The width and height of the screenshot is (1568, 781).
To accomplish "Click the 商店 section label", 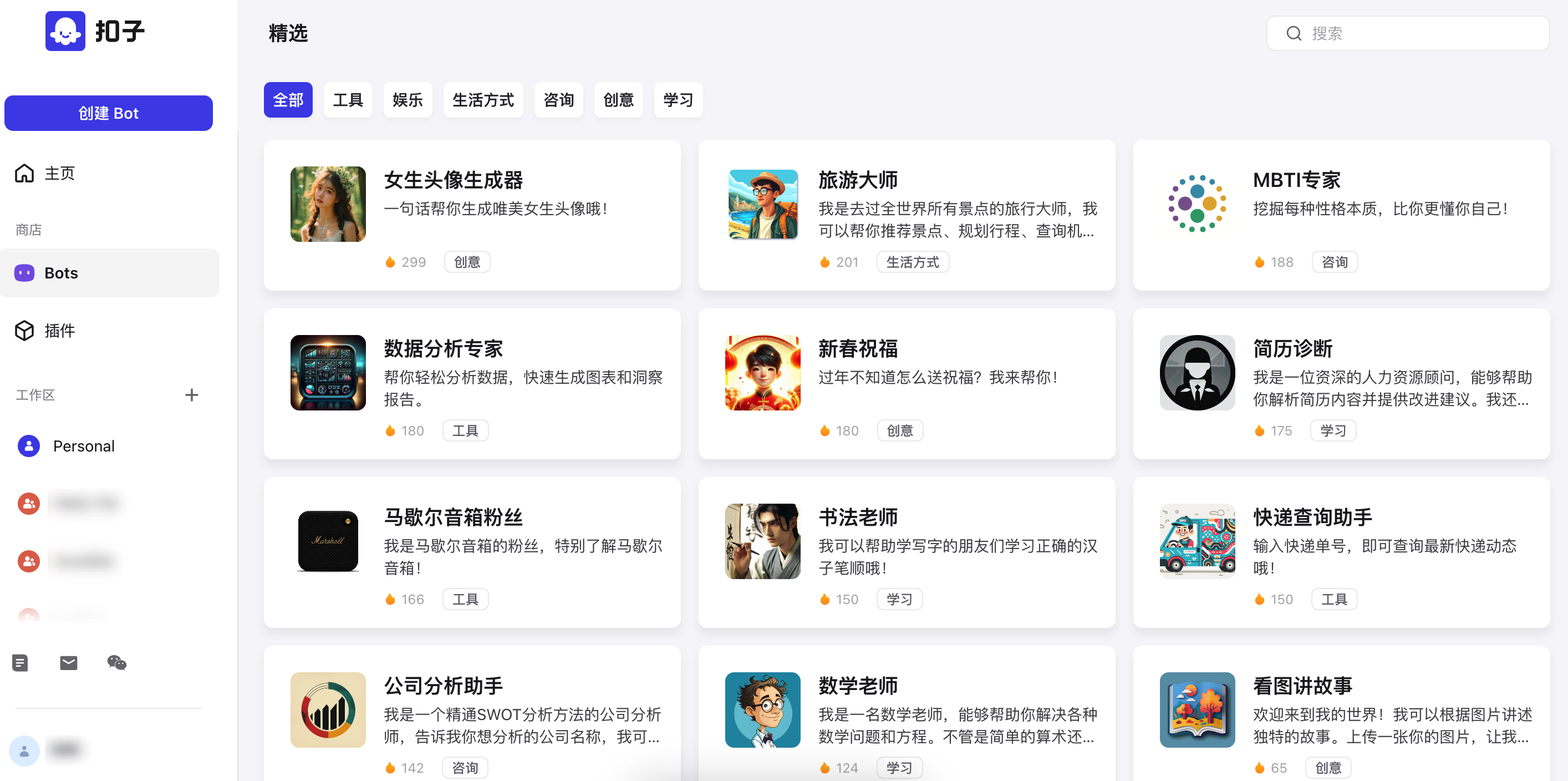I will point(29,230).
